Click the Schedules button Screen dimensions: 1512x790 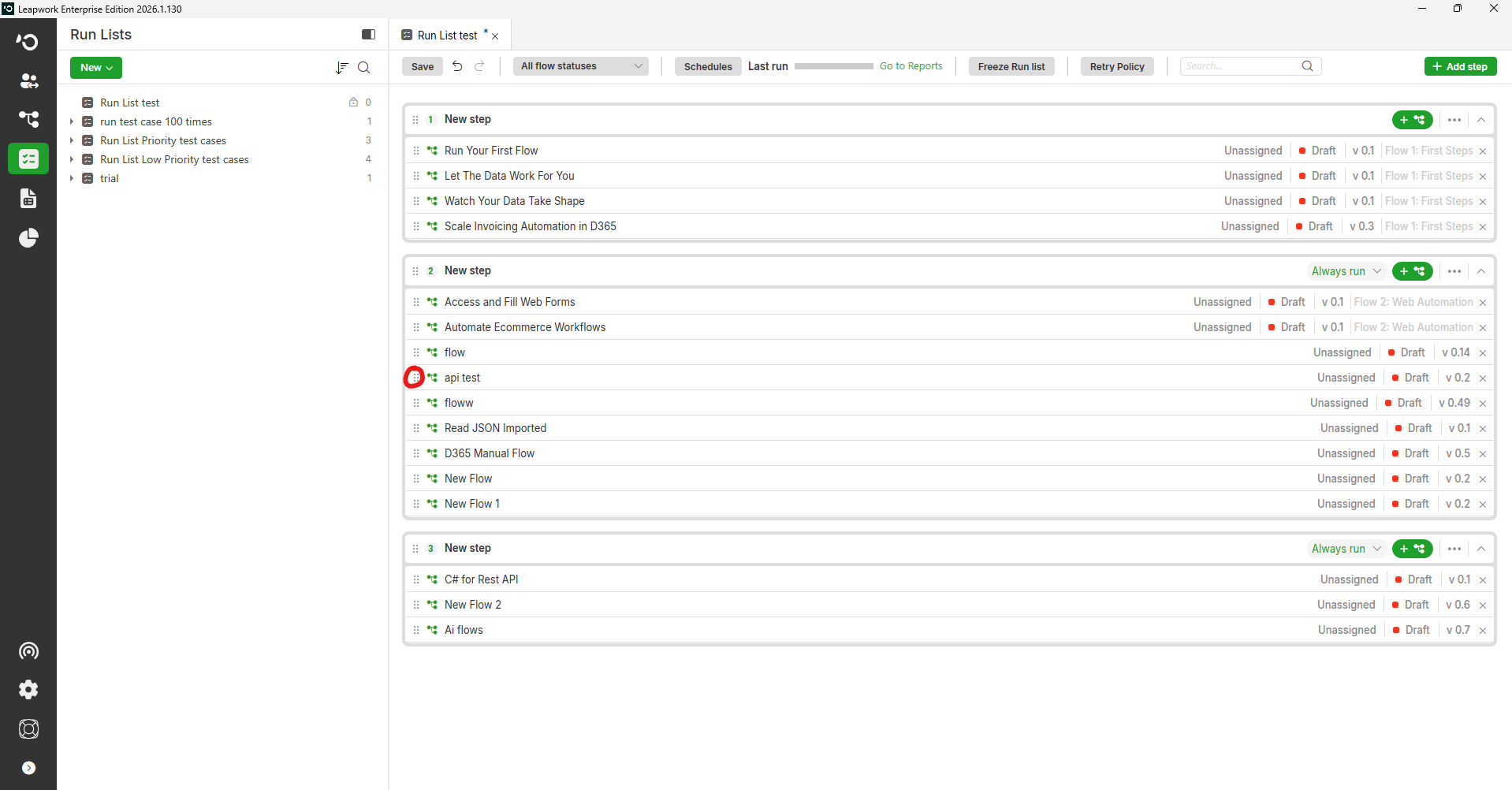coord(708,66)
